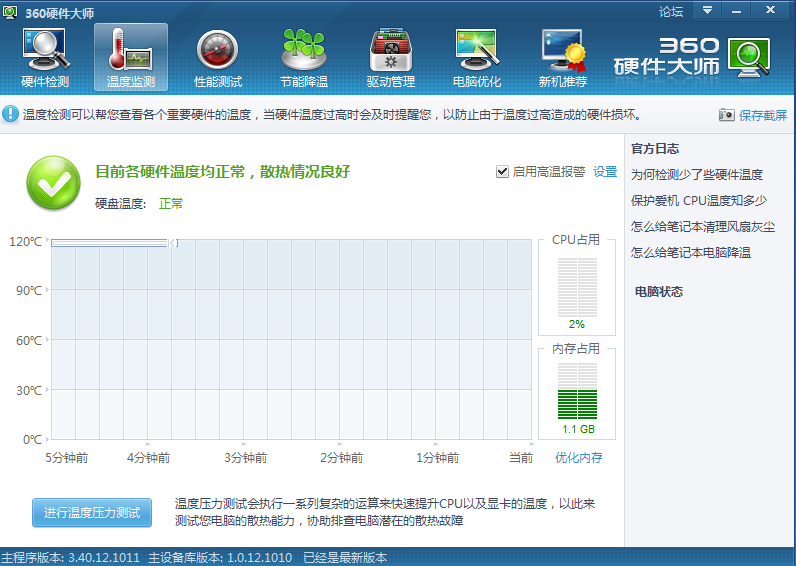Open article 保护爱机 CPU温度知多少

tap(698, 201)
